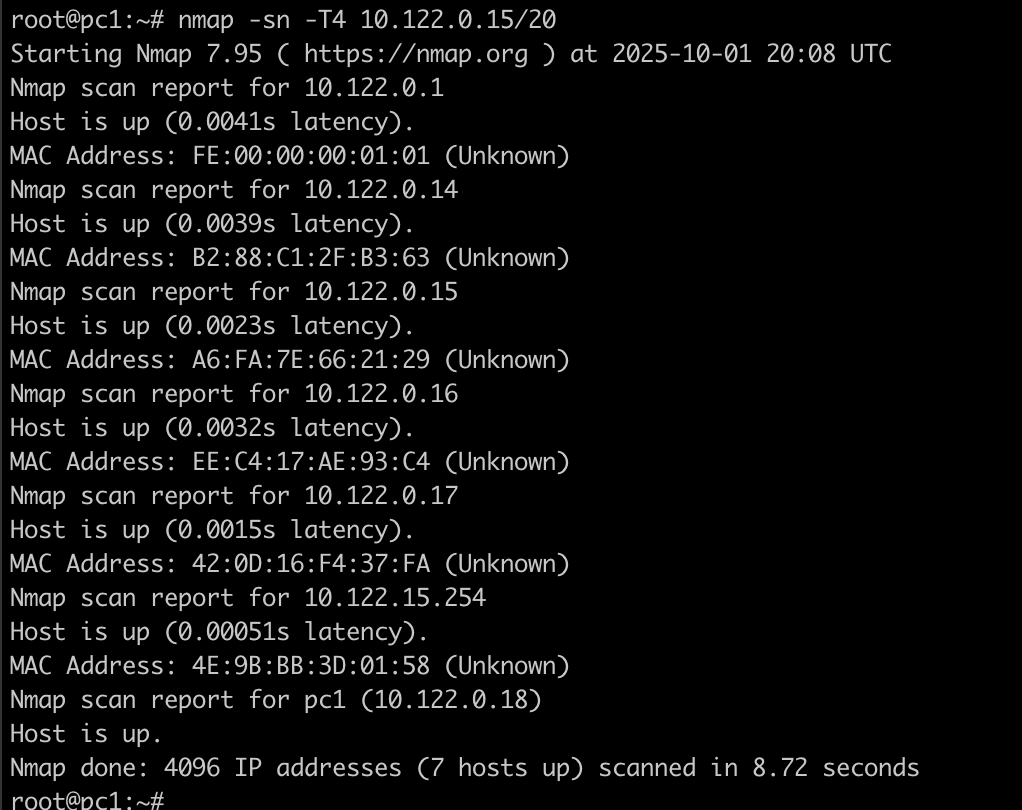
Task: Click MAC address 42:0D:16:F4:37:FA
Action: (x=310, y=564)
